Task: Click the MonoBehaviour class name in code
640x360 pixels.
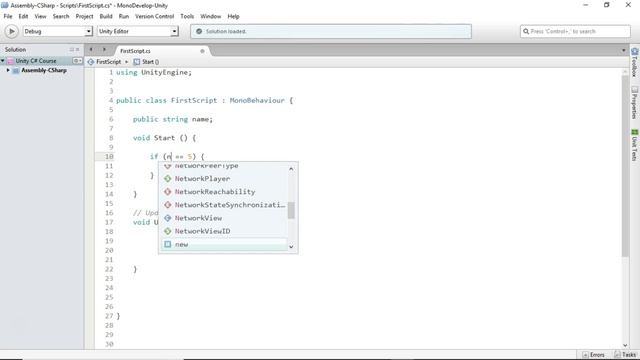Action: point(257,100)
